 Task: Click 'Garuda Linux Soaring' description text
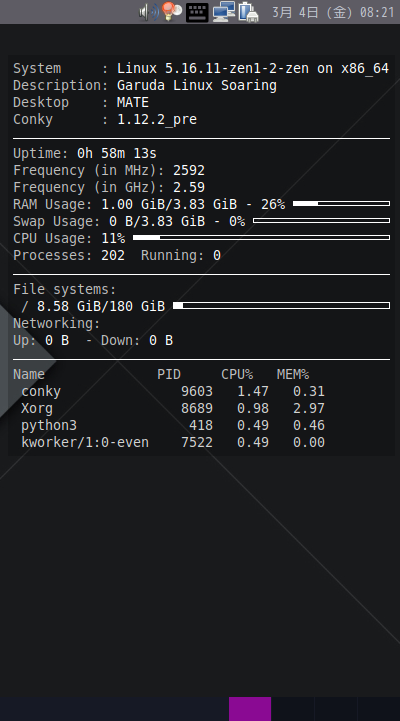point(197,86)
